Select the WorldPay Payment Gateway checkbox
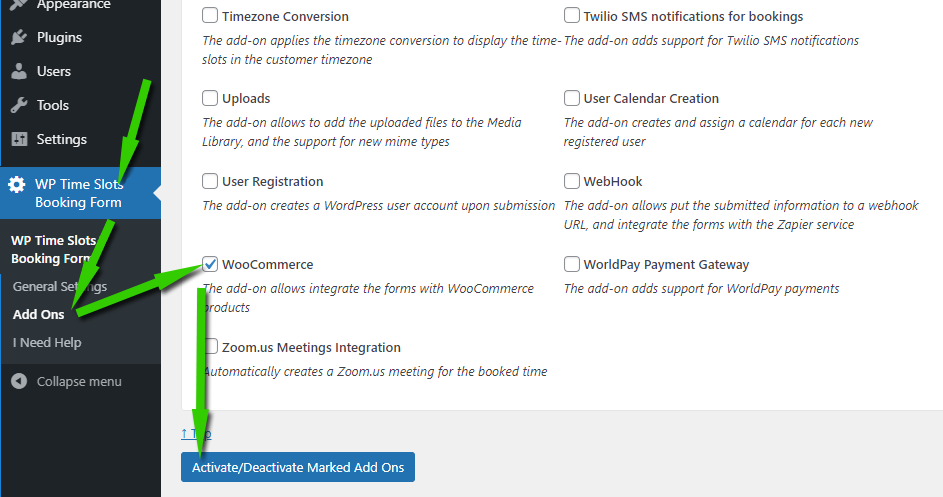This screenshot has height=497, width=943. tap(572, 265)
